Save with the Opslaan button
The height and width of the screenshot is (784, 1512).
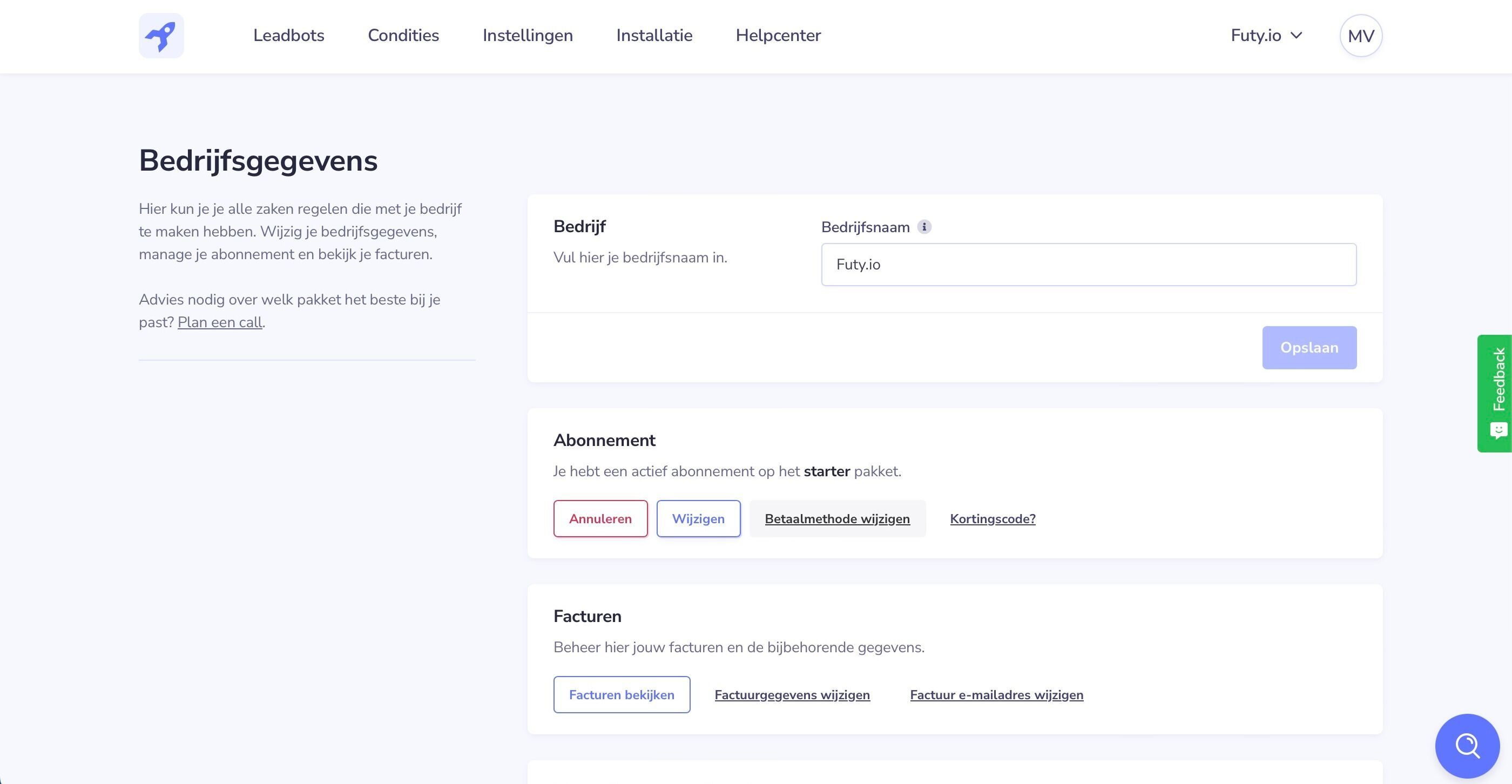click(1309, 347)
